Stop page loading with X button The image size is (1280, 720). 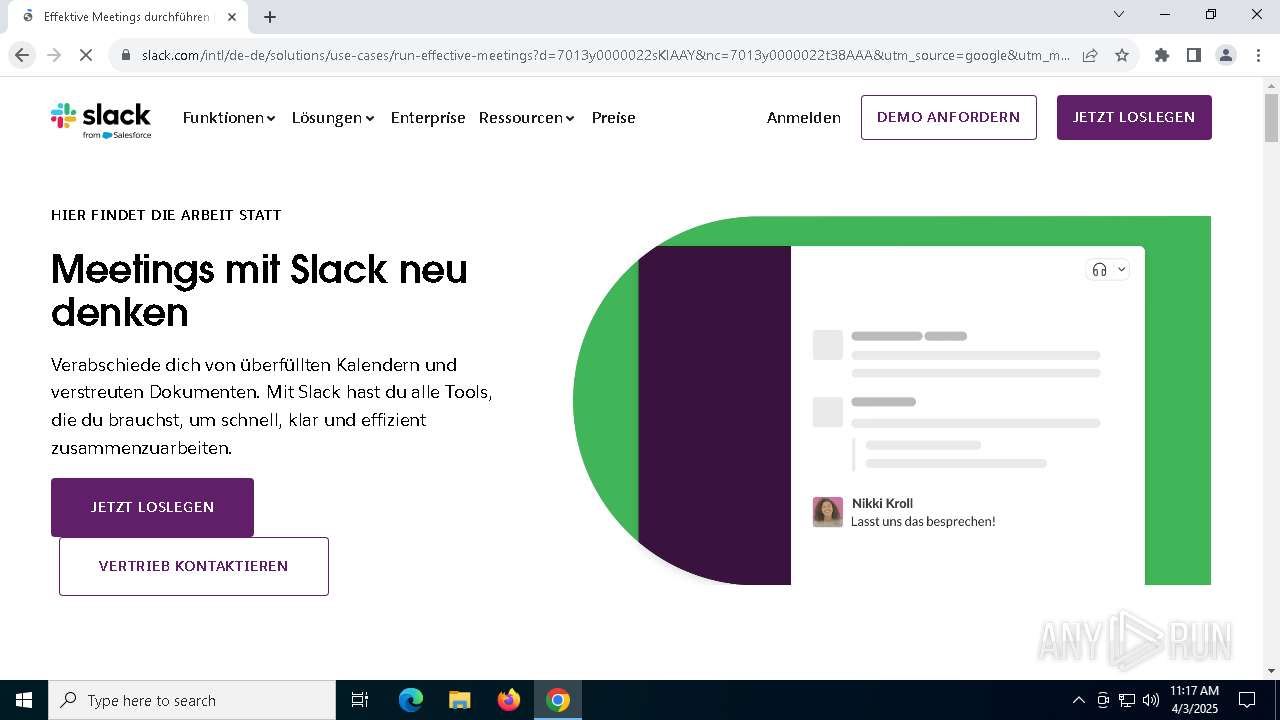[x=86, y=55]
